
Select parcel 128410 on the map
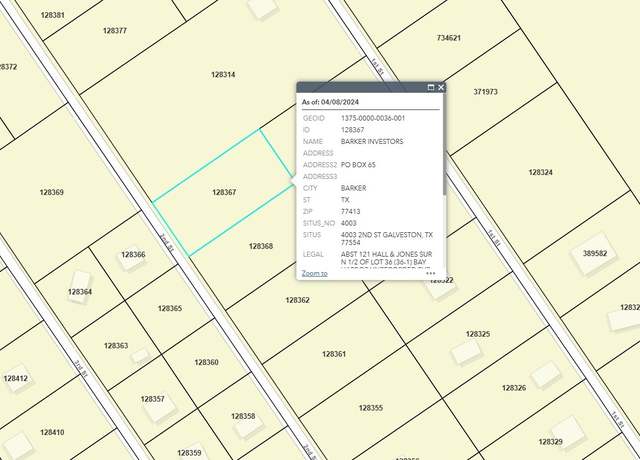(x=52, y=432)
